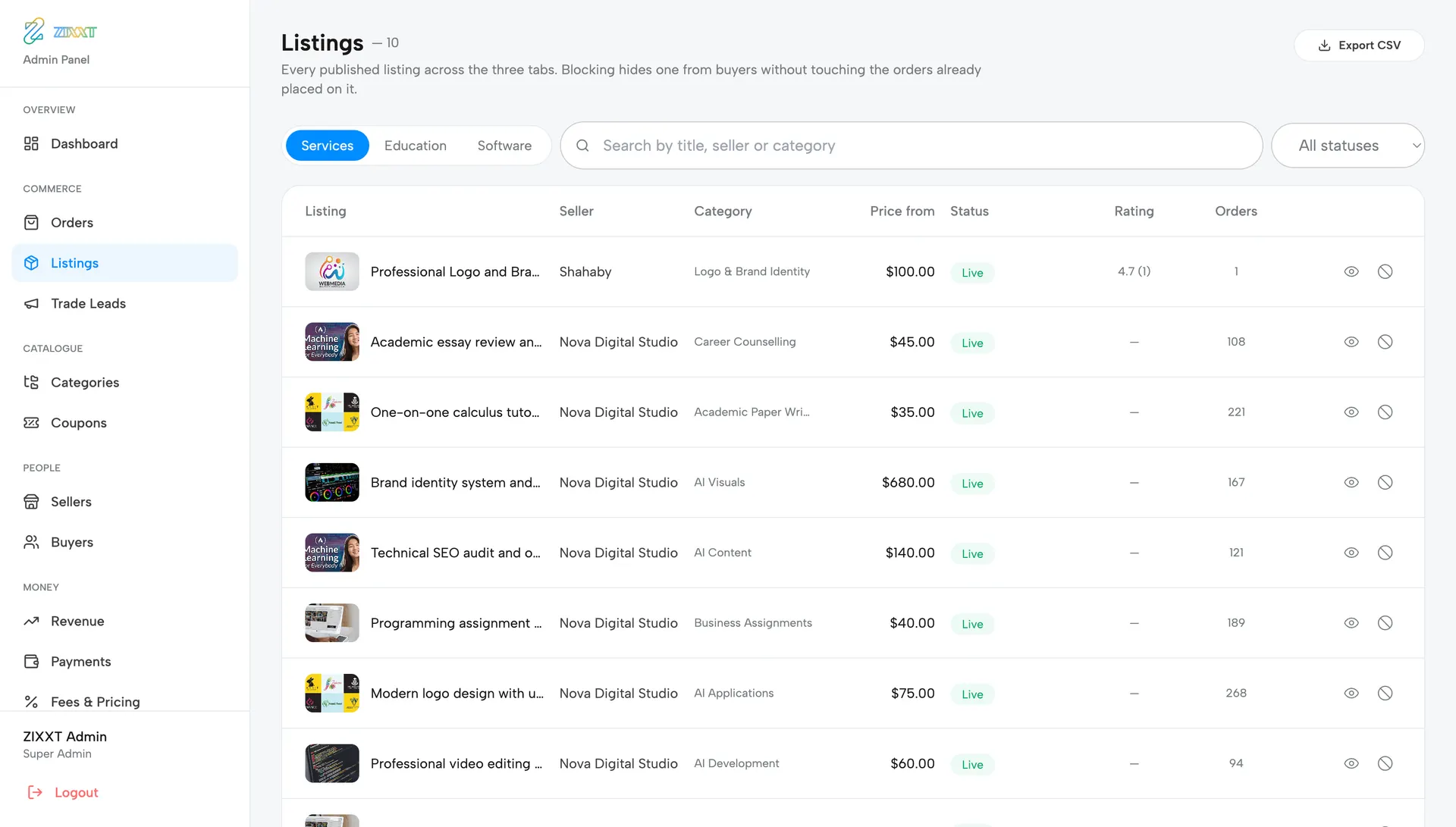Switch to the Software tab
This screenshot has width=1456, height=827.
504,146
